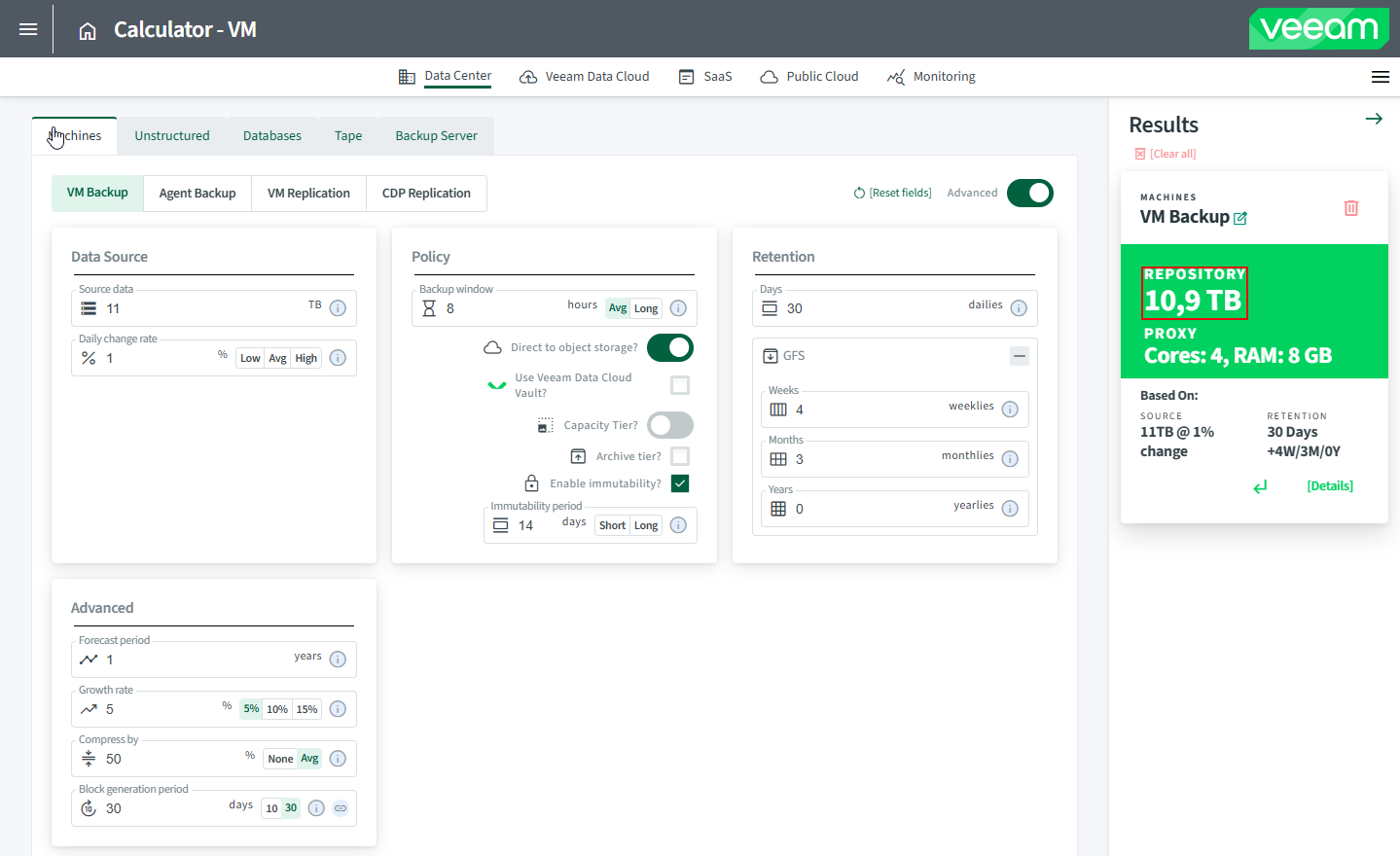This screenshot has width=1400, height=856.
Task: Open the Monitoring tab
Action: pyautogui.click(x=931, y=77)
